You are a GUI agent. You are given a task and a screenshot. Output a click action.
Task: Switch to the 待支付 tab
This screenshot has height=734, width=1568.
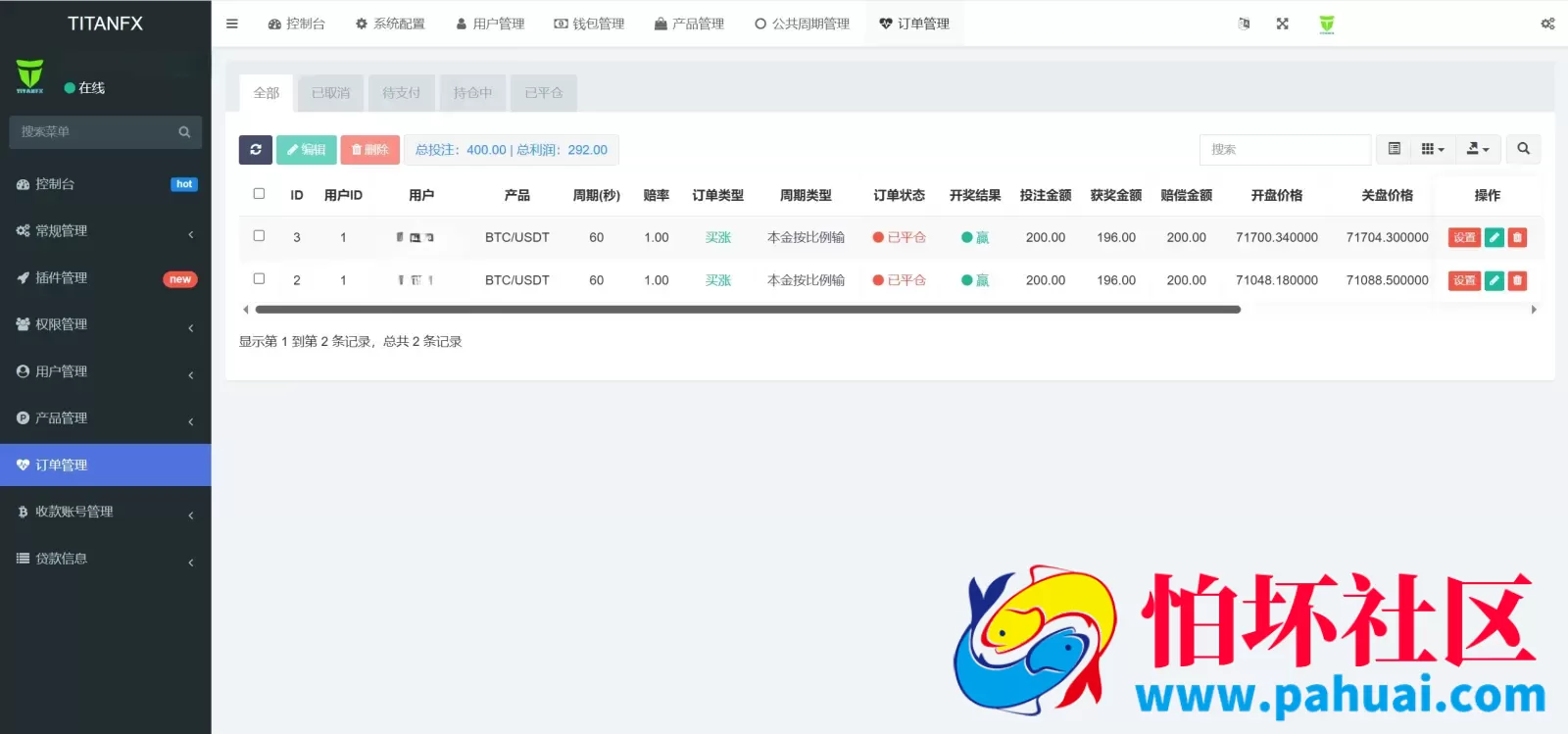[402, 93]
